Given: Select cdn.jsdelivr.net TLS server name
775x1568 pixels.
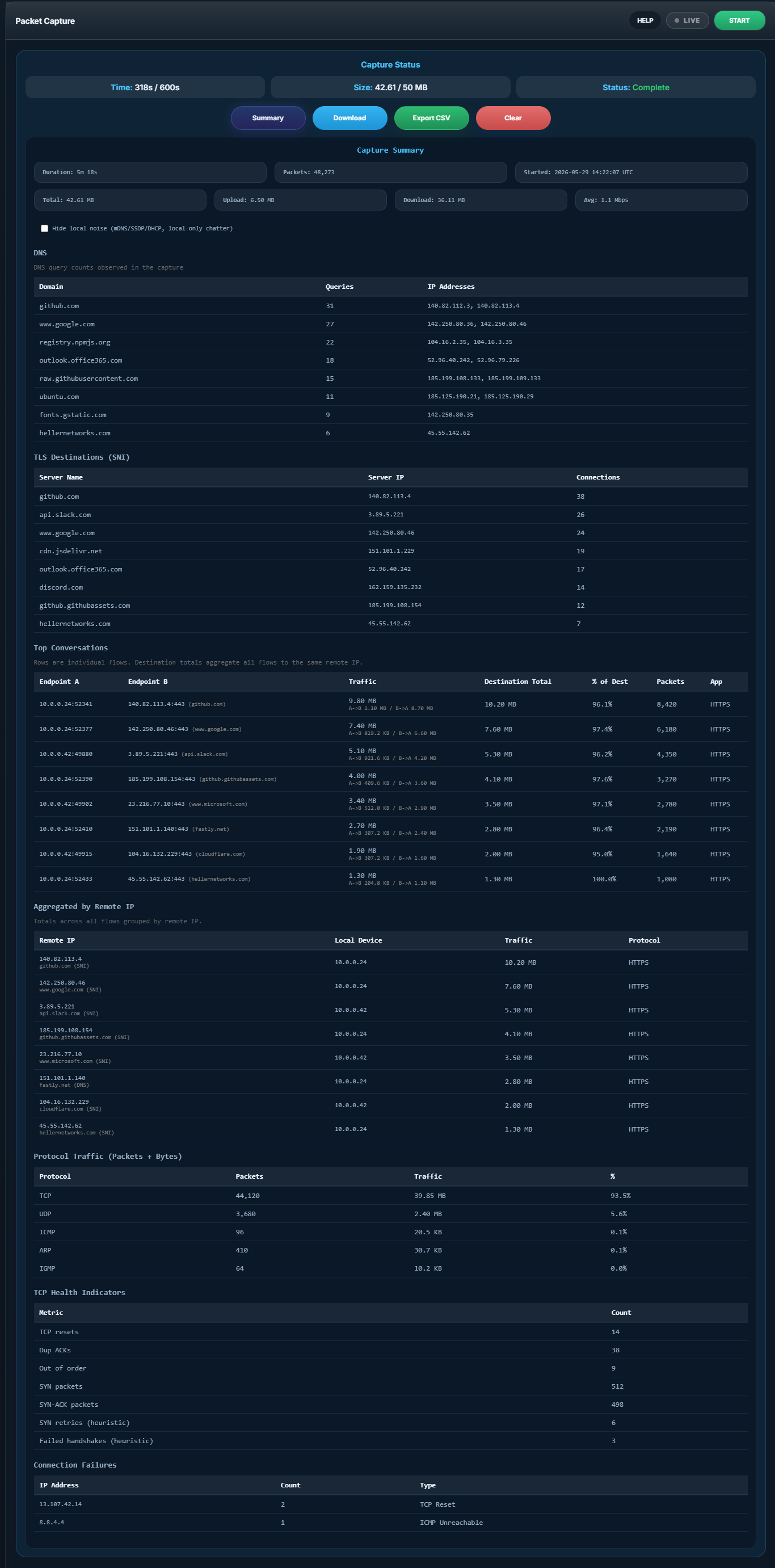Looking at the screenshot, I should [70, 551].
